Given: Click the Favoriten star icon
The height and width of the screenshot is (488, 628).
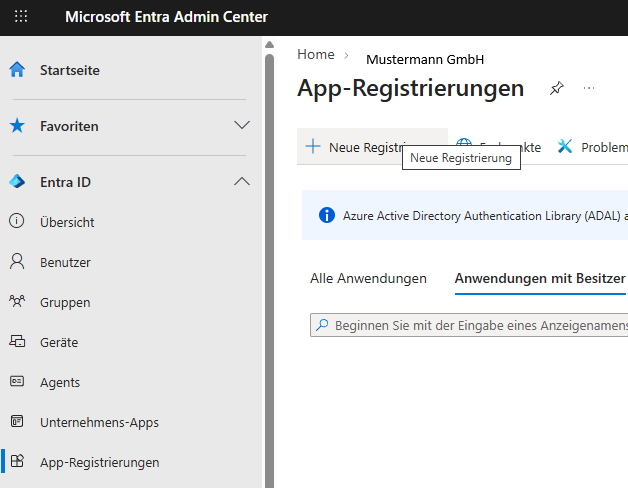Looking at the screenshot, I should pyautogui.click(x=17, y=125).
